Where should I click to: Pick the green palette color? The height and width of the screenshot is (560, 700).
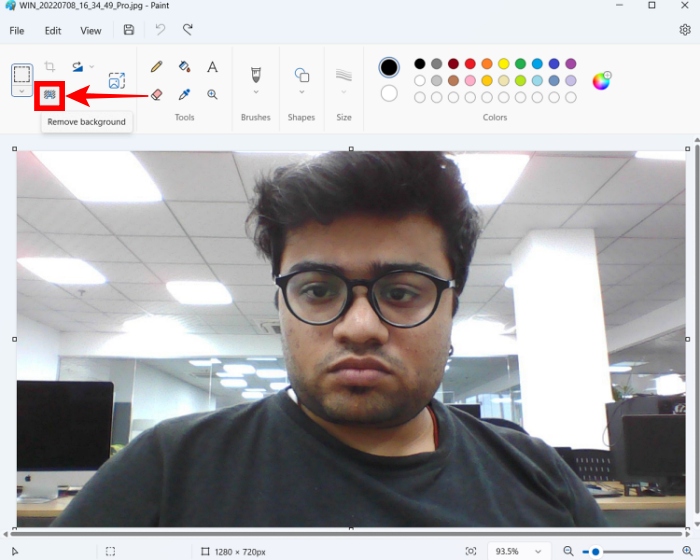[521, 64]
